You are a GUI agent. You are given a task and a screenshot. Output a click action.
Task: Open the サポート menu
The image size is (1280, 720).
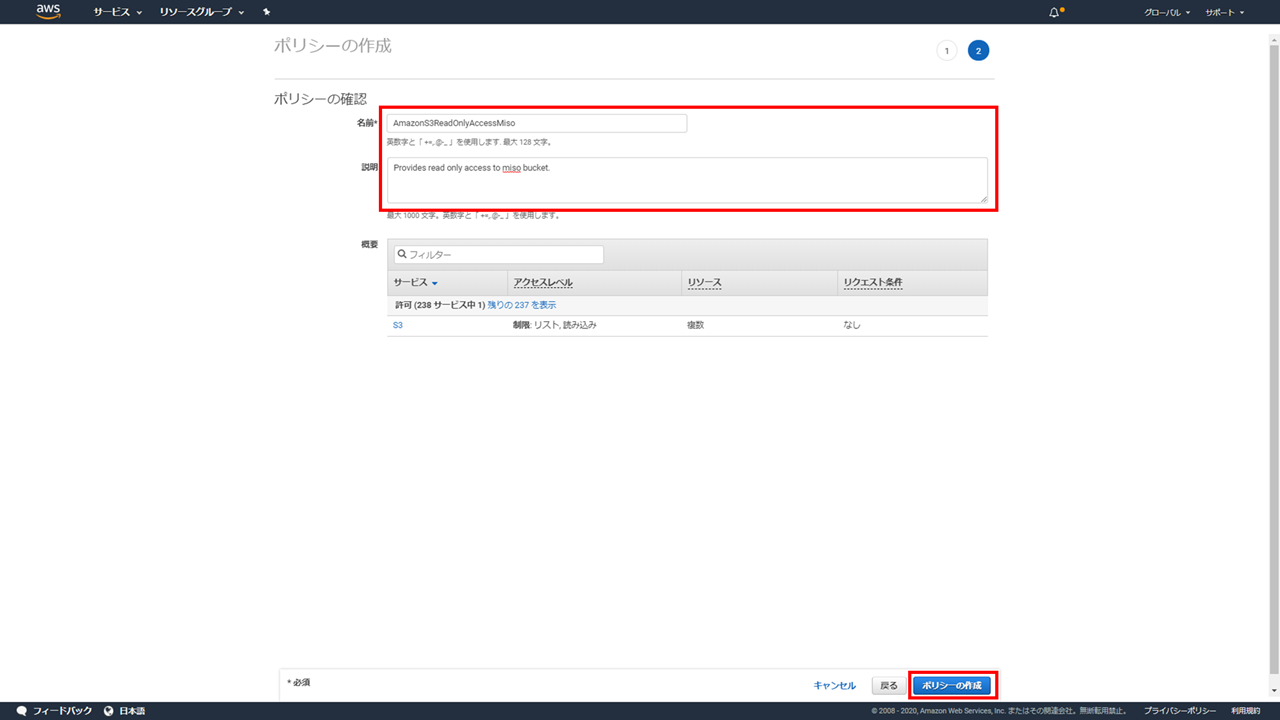pyautogui.click(x=1224, y=12)
